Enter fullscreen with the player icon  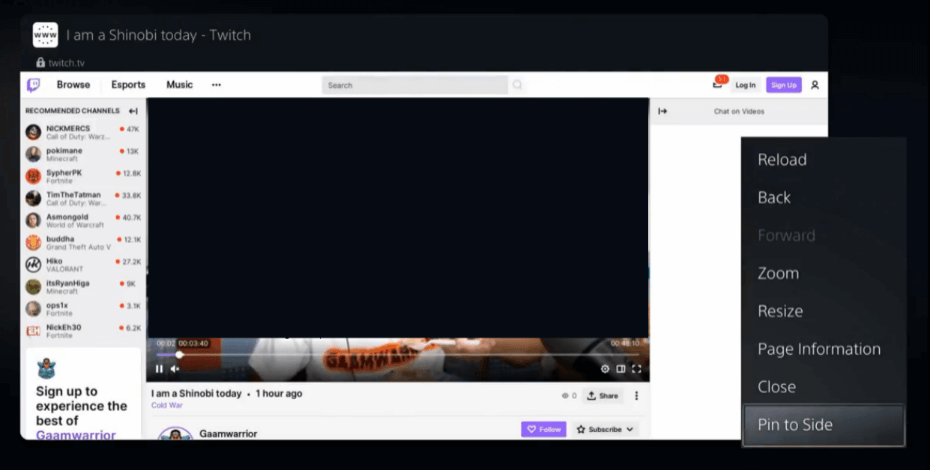636,369
